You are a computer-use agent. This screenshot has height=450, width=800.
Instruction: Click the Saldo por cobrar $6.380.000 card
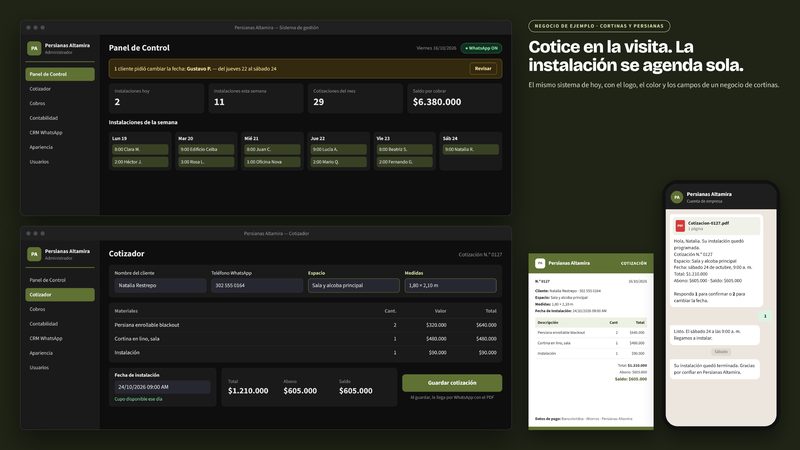[455, 98]
